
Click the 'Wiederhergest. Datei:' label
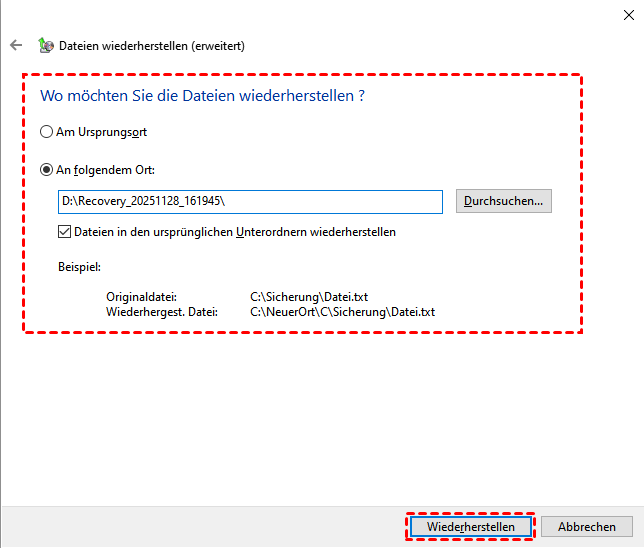coord(161,312)
